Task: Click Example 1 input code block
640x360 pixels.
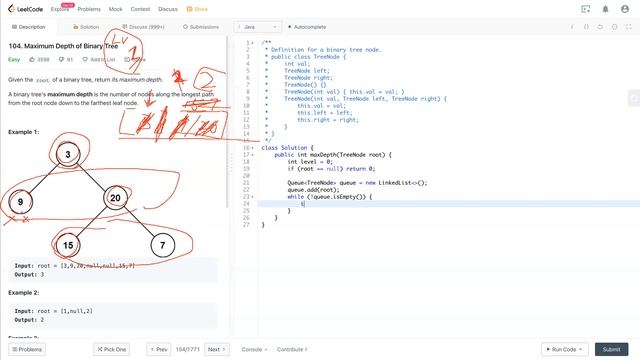Action: pos(113,270)
